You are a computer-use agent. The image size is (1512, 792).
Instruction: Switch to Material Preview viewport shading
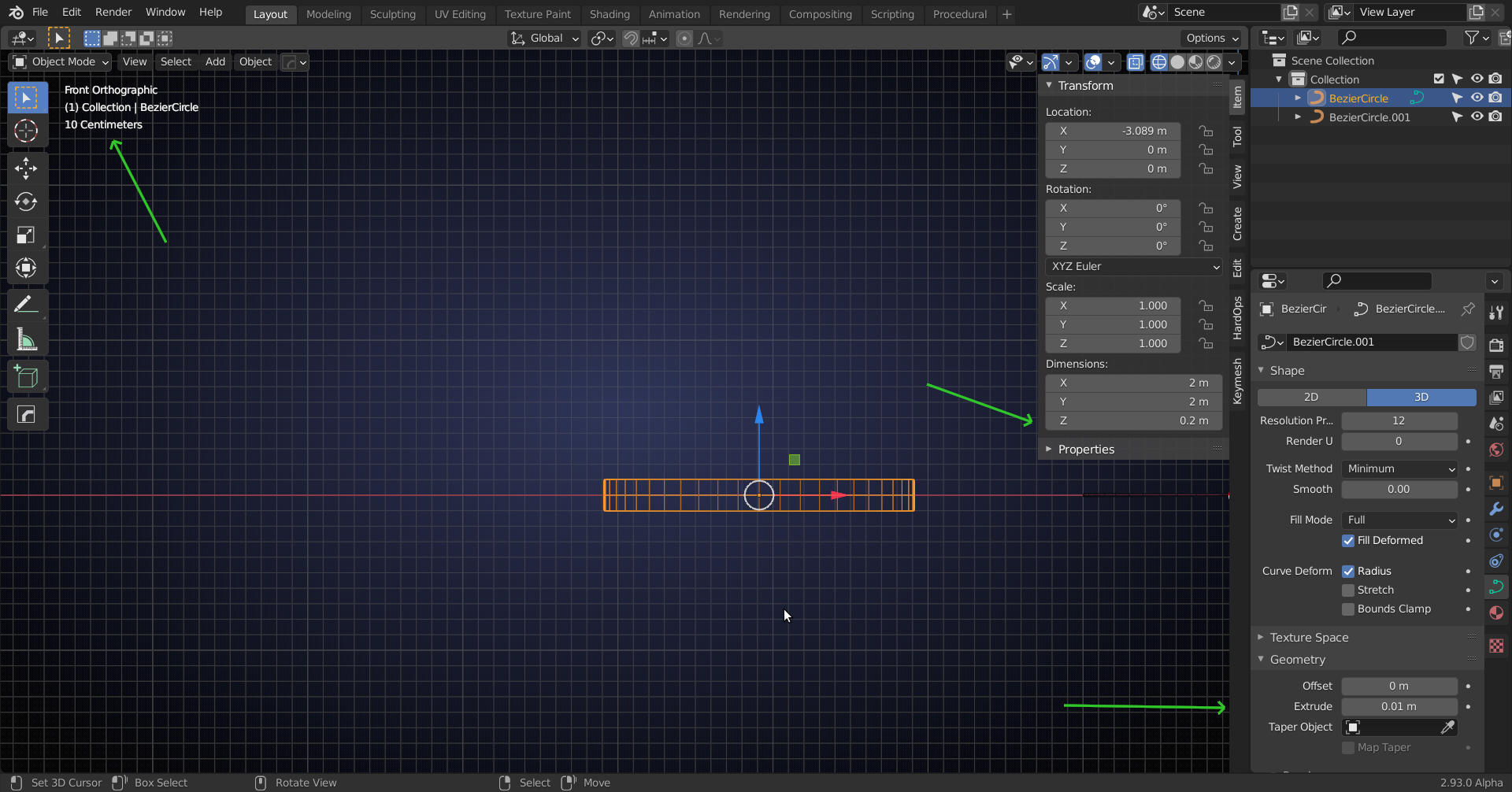[1197, 62]
